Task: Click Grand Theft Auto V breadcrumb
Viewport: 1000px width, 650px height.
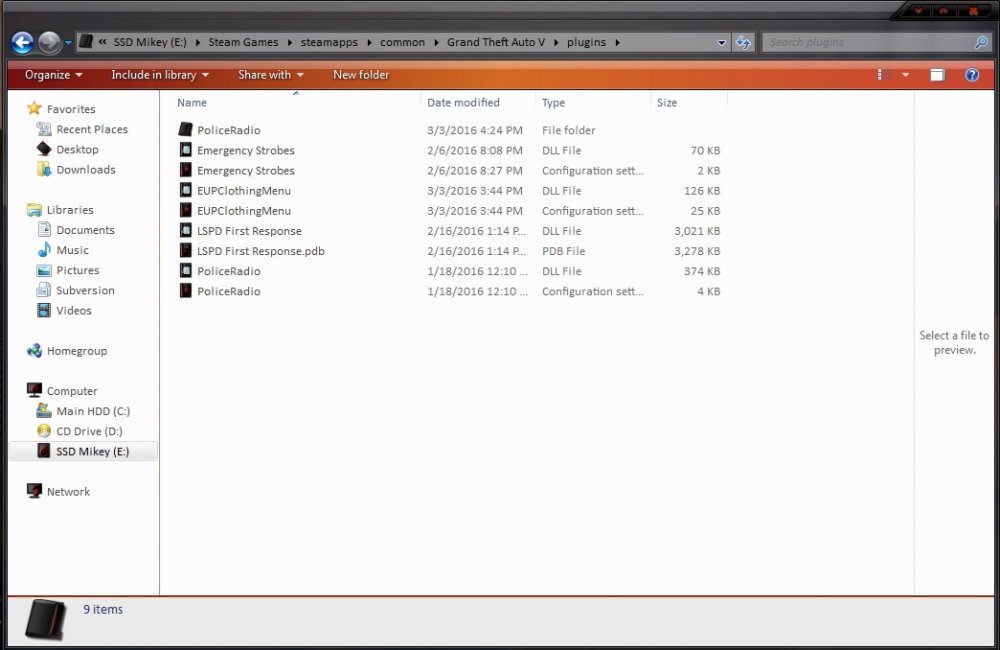Action: click(496, 42)
